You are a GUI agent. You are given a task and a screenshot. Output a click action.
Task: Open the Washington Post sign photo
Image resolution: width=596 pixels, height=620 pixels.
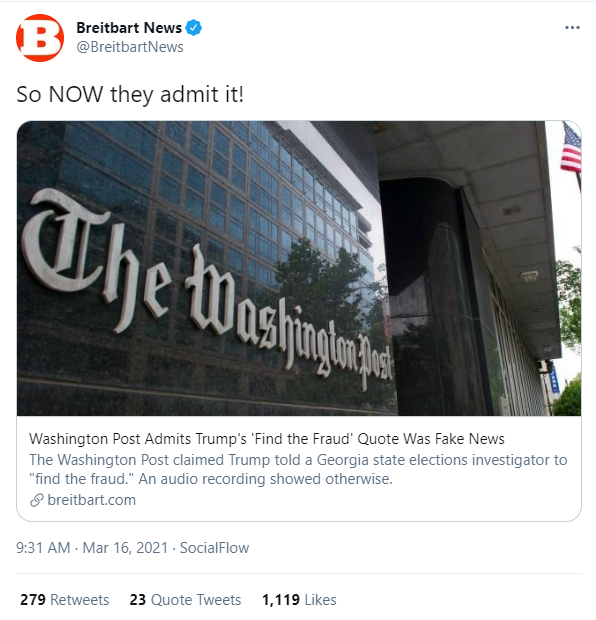click(299, 268)
